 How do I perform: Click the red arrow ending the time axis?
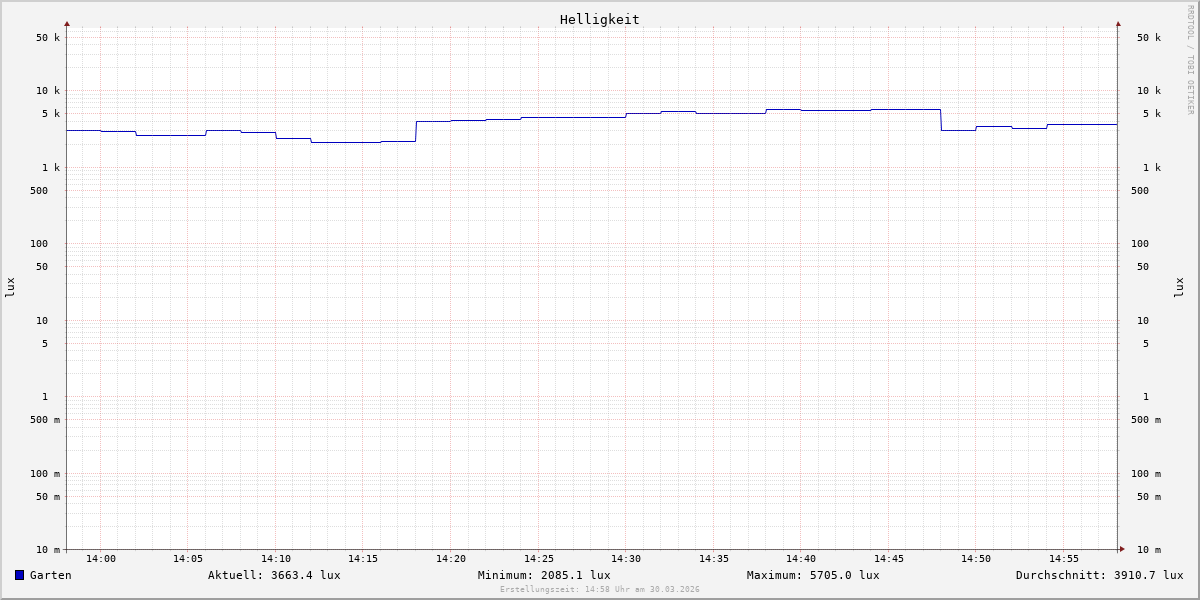point(1122,549)
